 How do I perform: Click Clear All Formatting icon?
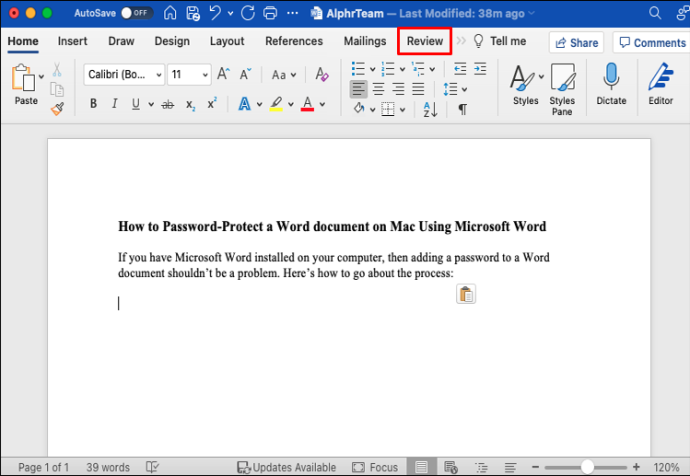click(x=322, y=74)
